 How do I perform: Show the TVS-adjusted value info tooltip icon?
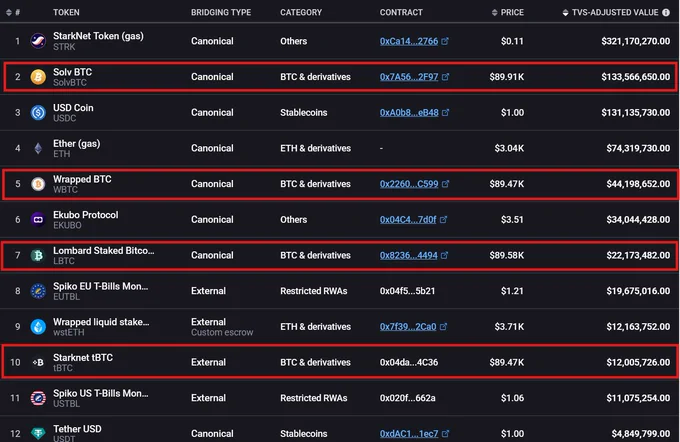666,12
